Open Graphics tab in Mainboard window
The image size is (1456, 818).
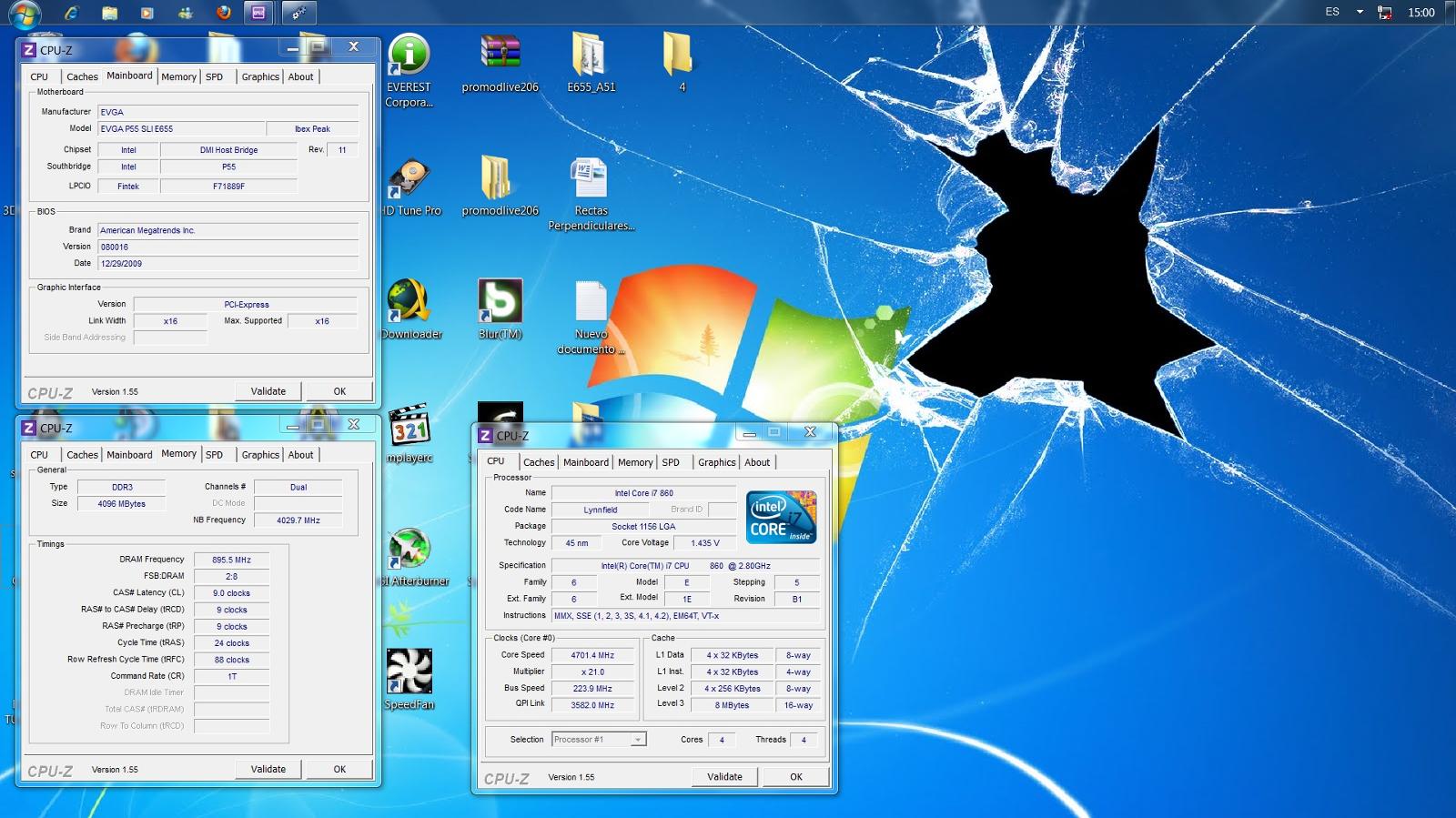point(260,76)
